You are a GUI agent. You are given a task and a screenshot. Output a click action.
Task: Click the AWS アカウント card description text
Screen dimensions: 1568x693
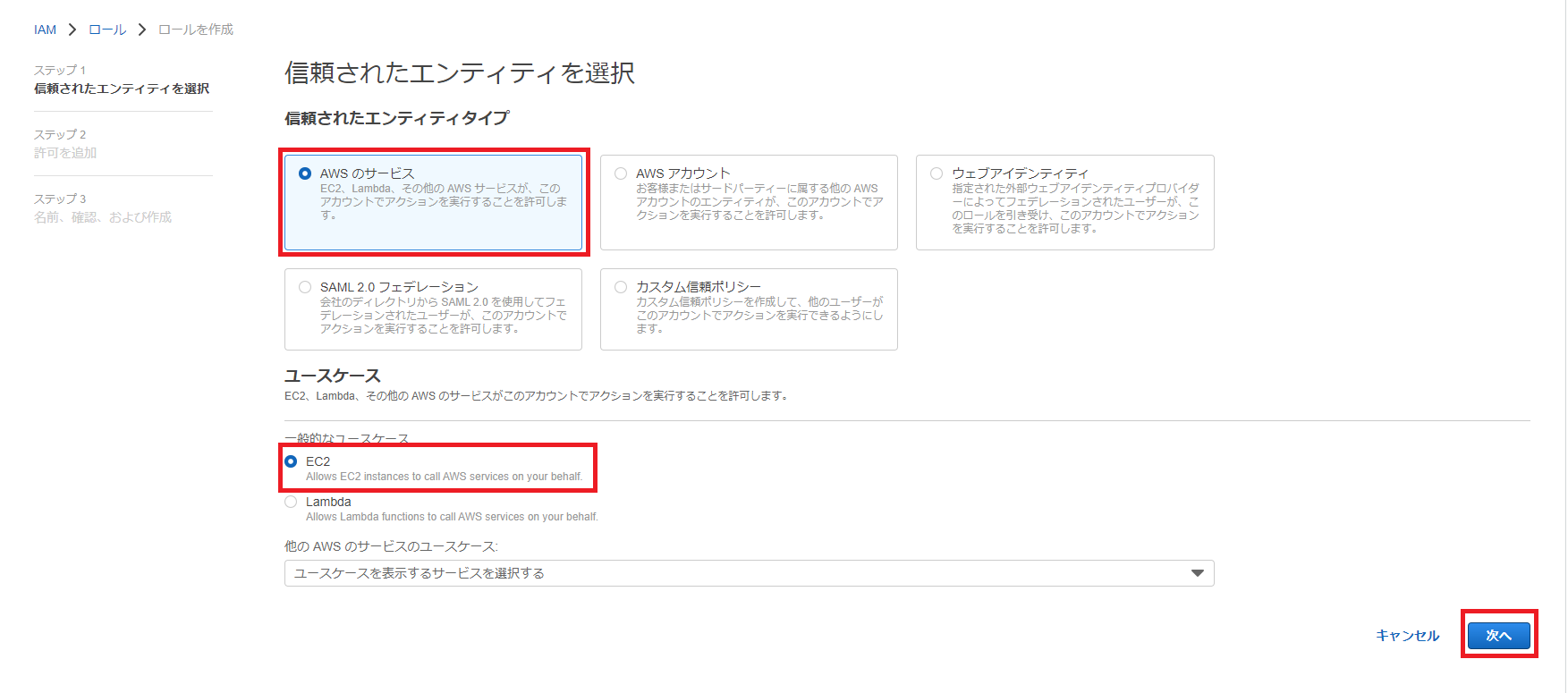759,202
